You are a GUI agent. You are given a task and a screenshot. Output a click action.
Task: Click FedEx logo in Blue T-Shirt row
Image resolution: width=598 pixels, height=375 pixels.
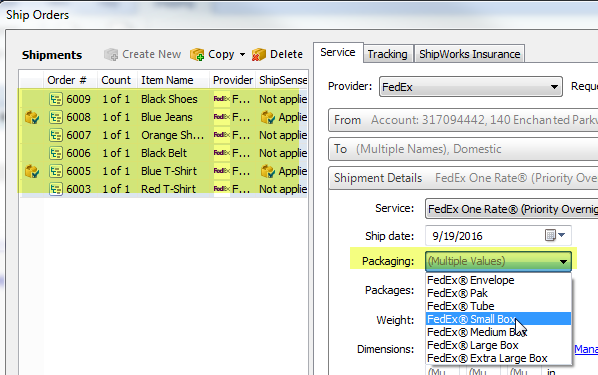point(222,171)
